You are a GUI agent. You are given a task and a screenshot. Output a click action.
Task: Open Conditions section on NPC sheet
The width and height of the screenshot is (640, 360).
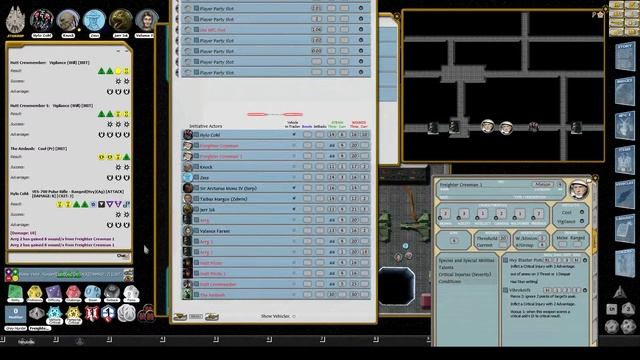coord(449,281)
